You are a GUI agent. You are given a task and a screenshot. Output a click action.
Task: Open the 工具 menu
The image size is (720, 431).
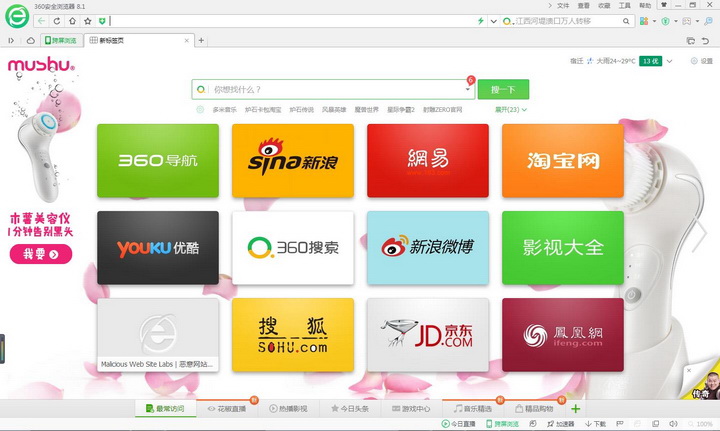coord(624,6)
